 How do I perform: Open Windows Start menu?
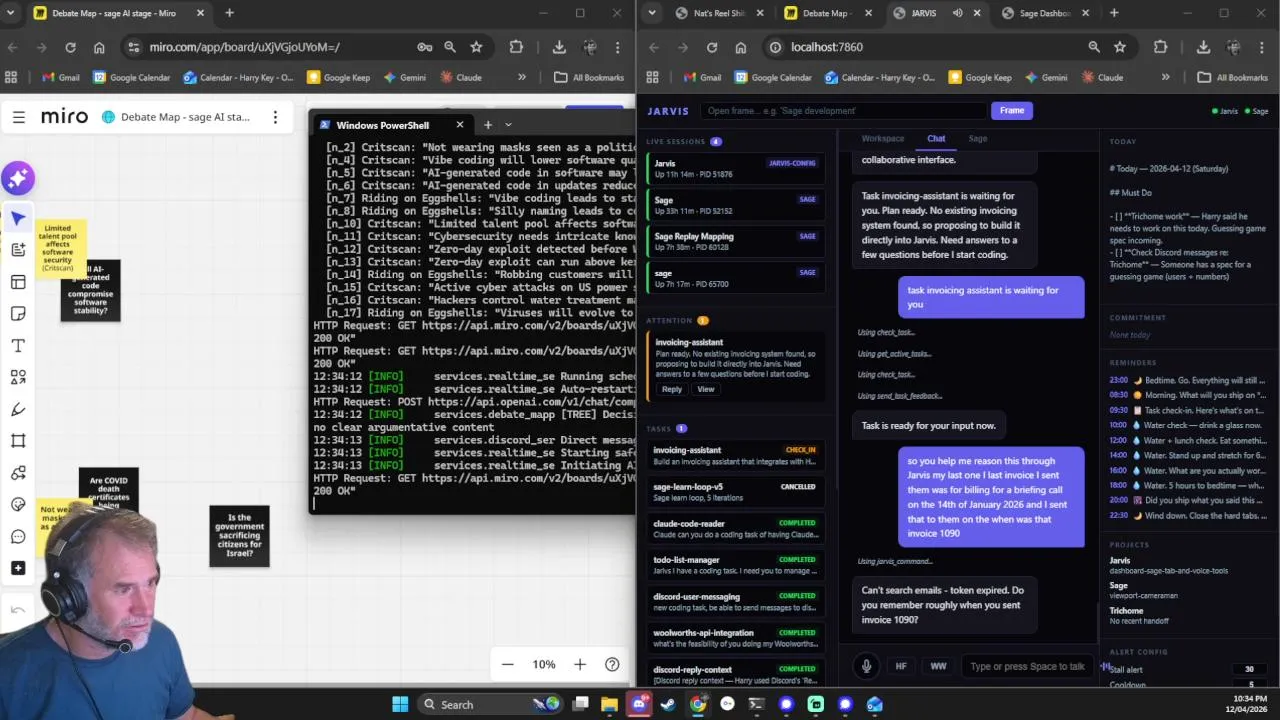pyautogui.click(x=400, y=704)
